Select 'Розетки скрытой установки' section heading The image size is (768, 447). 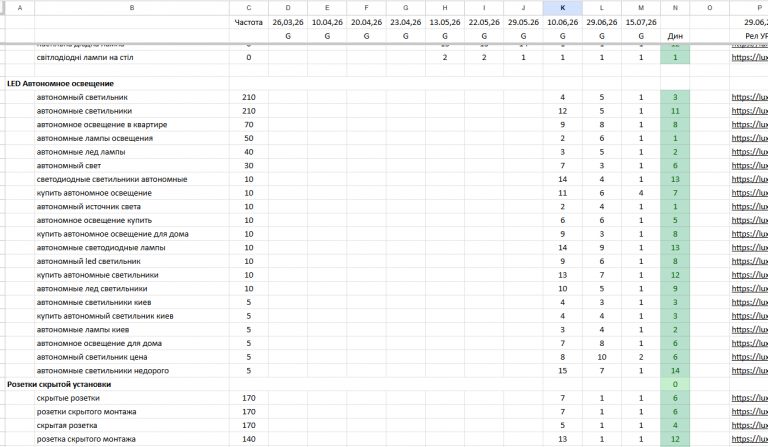coord(59,384)
